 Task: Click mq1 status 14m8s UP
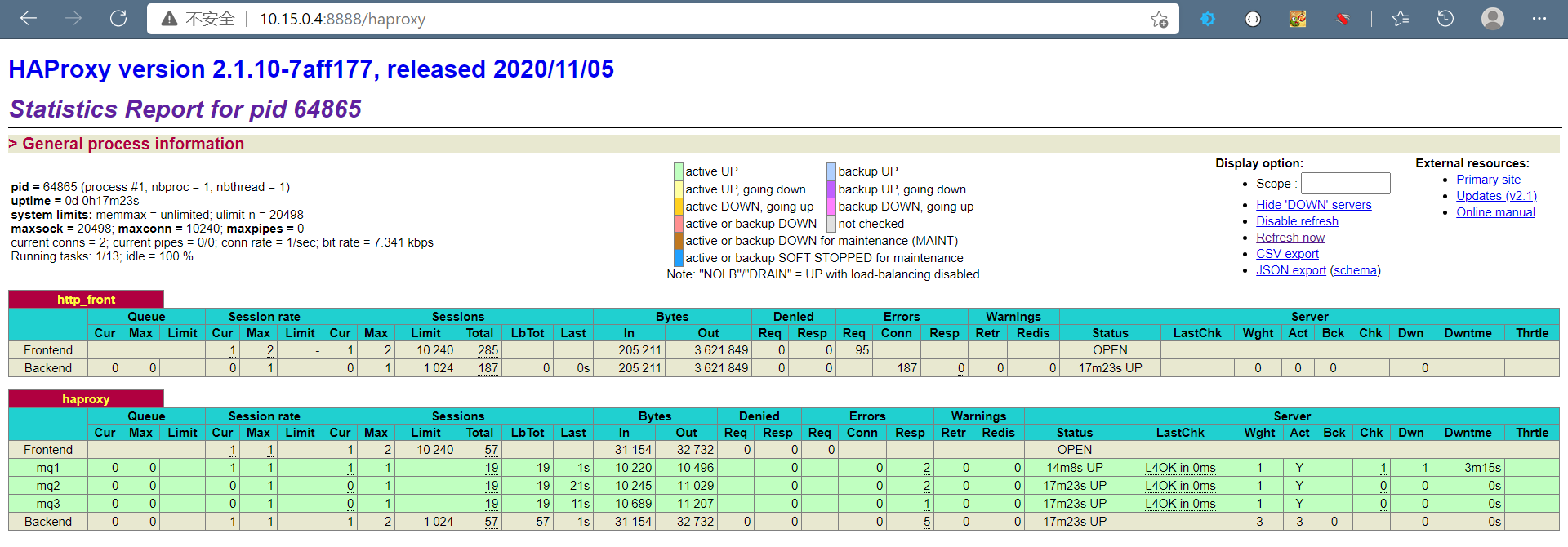(1075, 468)
